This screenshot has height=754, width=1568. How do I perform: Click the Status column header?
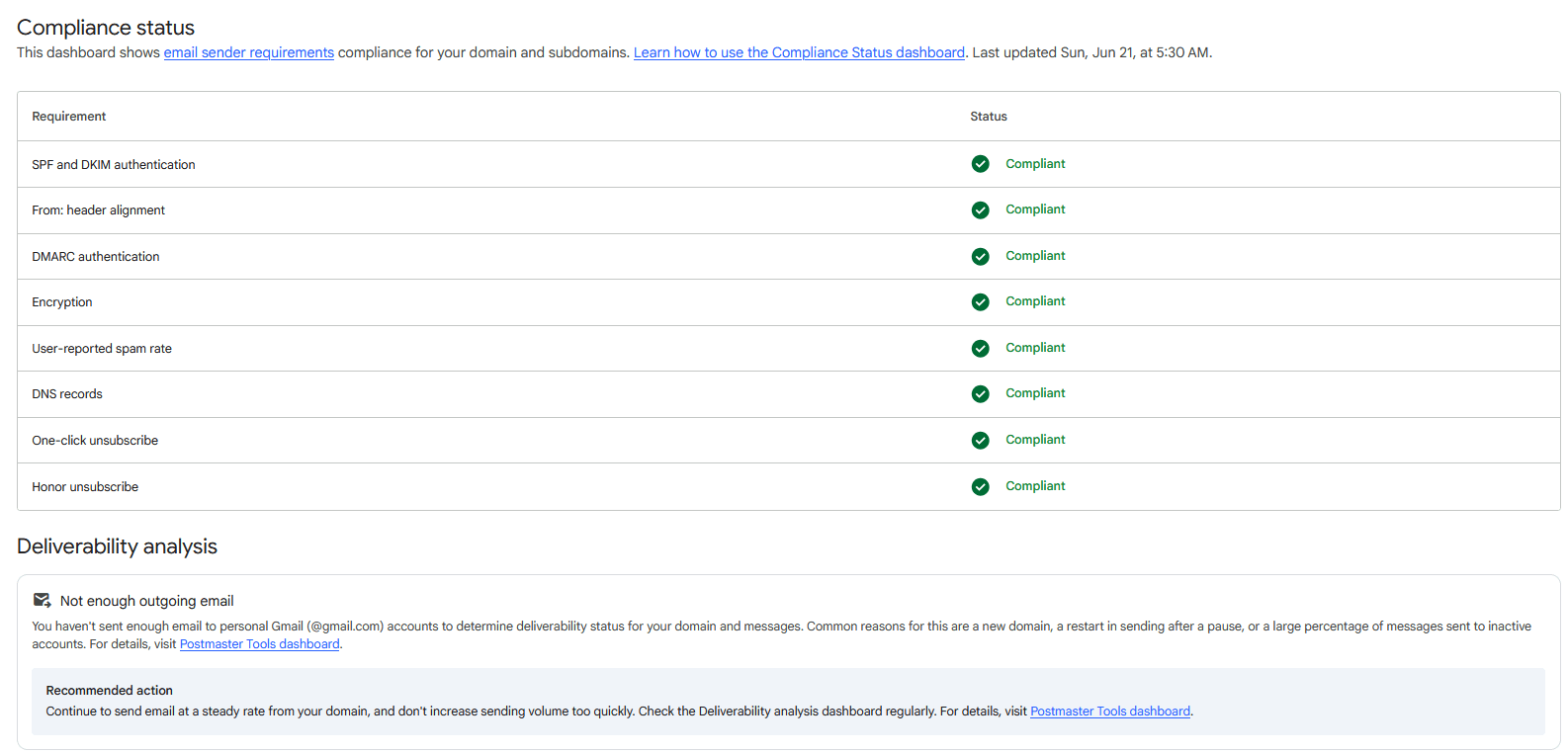[x=989, y=117]
